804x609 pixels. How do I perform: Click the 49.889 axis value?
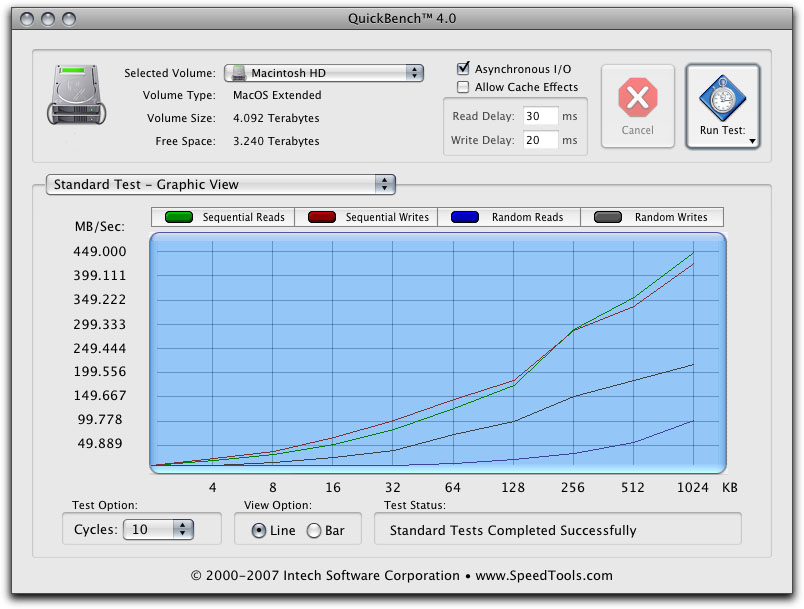click(99, 443)
